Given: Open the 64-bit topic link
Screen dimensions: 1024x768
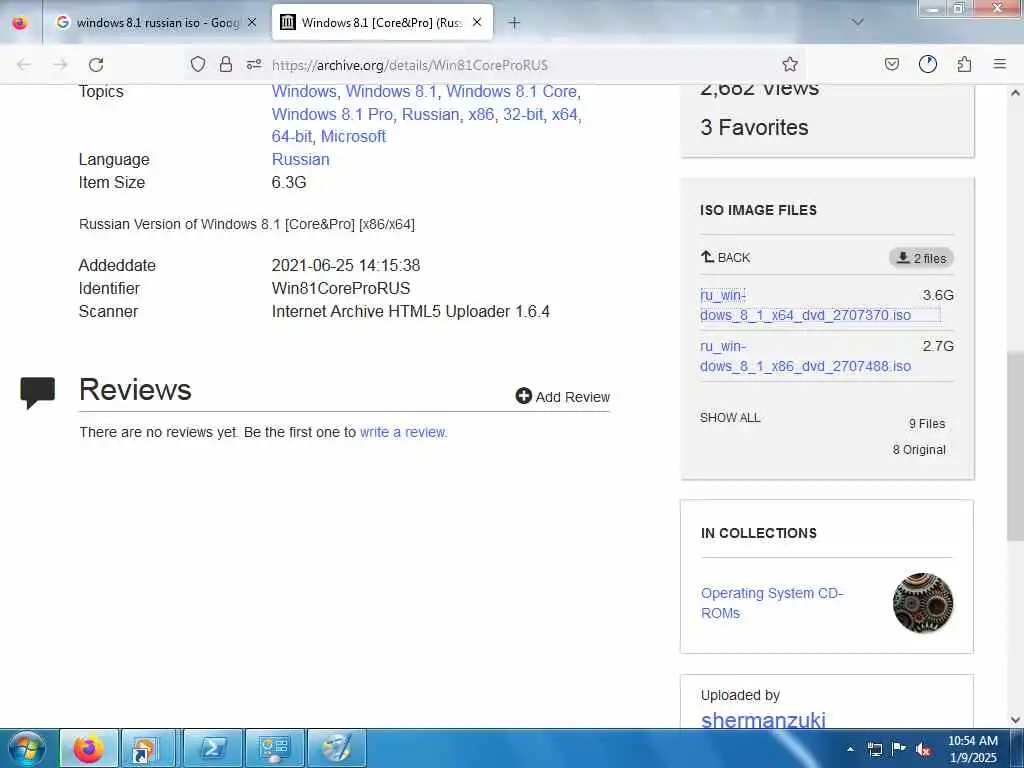Looking at the screenshot, I should tap(291, 136).
